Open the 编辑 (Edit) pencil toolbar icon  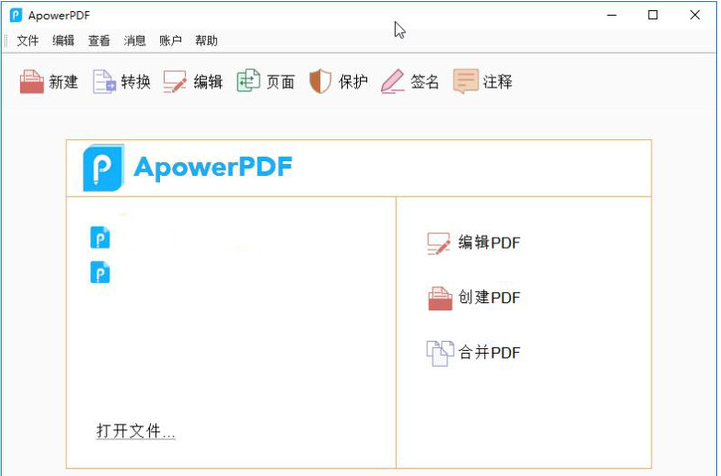(x=175, y=81)
